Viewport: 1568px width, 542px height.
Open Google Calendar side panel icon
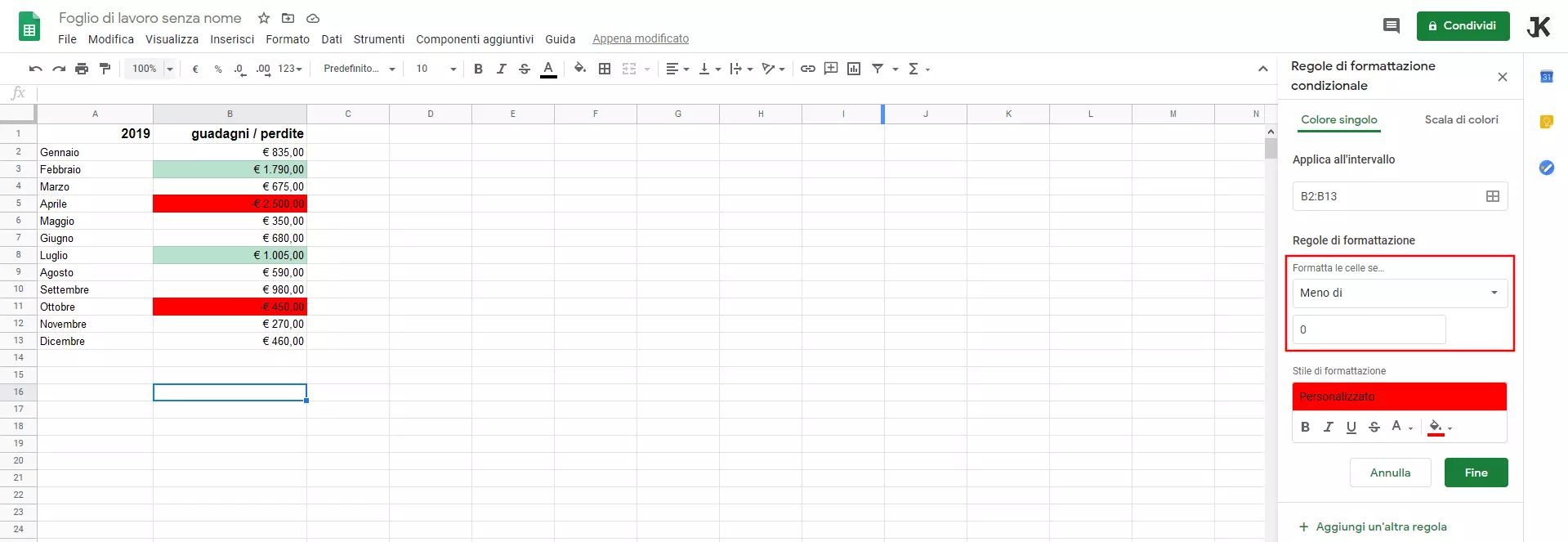[1547, 77]
